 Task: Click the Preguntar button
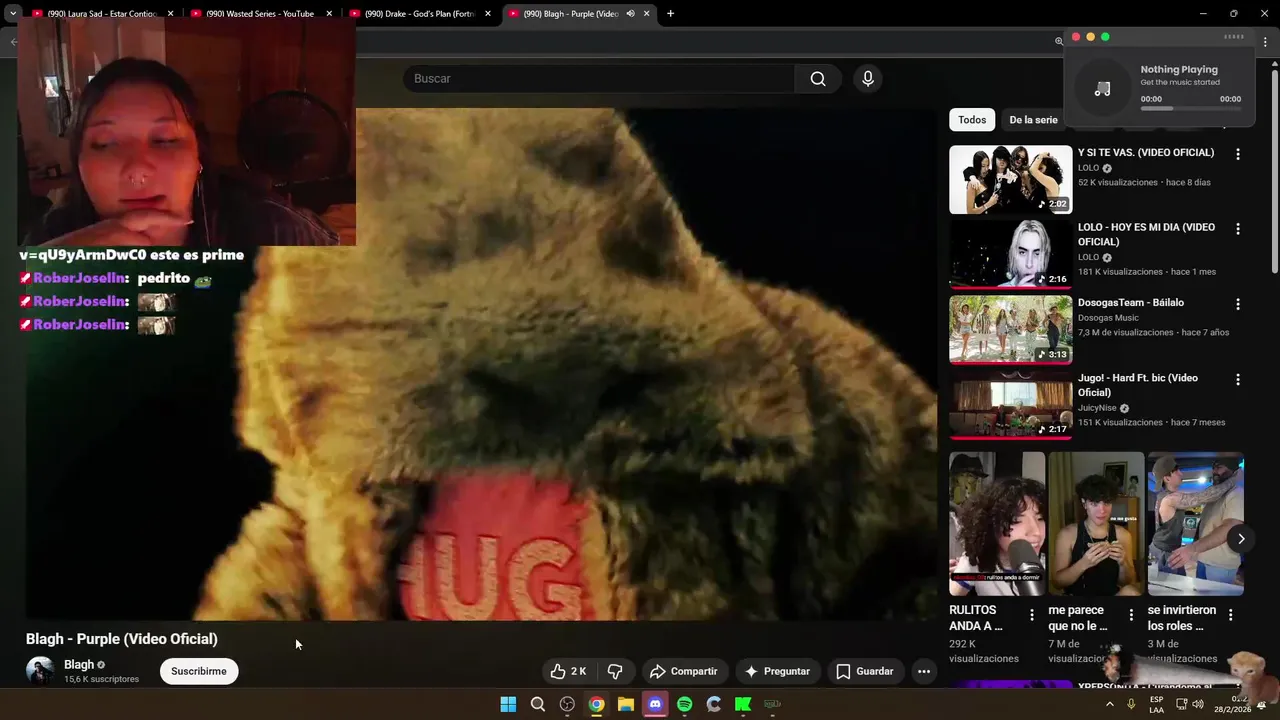point(778,671)
